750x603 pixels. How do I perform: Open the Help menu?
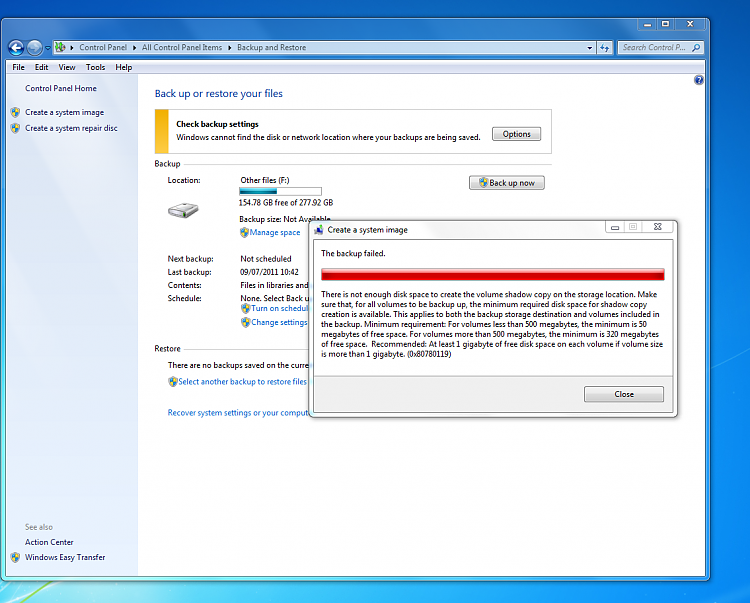tap(123, 67)
